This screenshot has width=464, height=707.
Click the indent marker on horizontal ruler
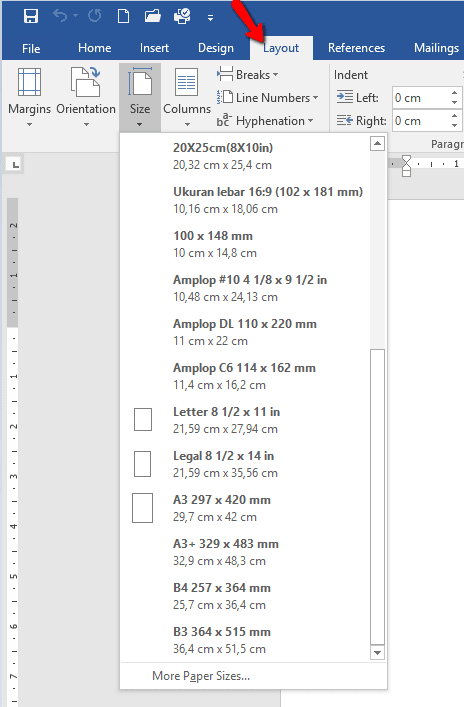[406, 165]
